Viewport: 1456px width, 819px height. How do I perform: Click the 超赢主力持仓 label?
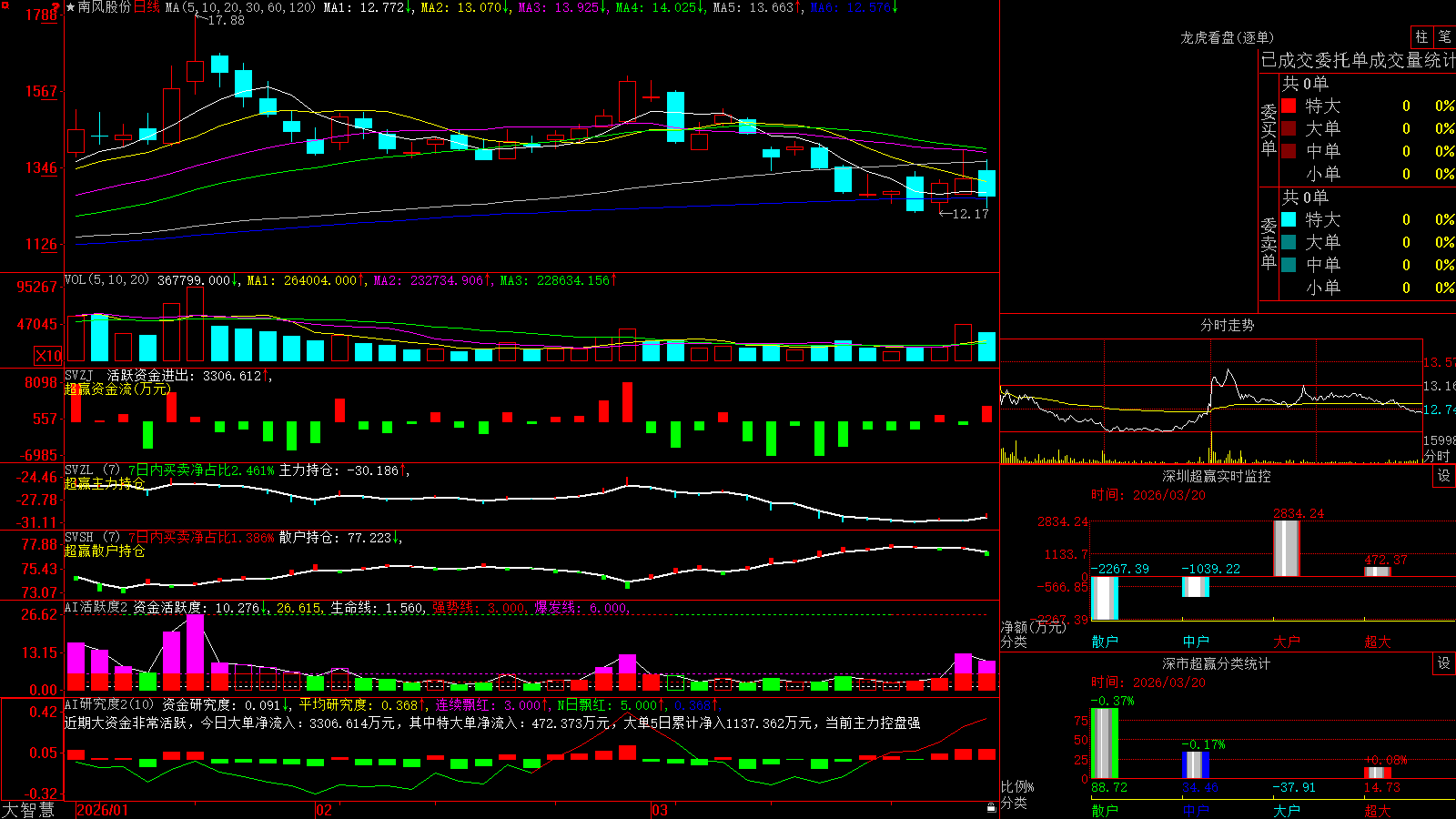(x=105, y=483)
